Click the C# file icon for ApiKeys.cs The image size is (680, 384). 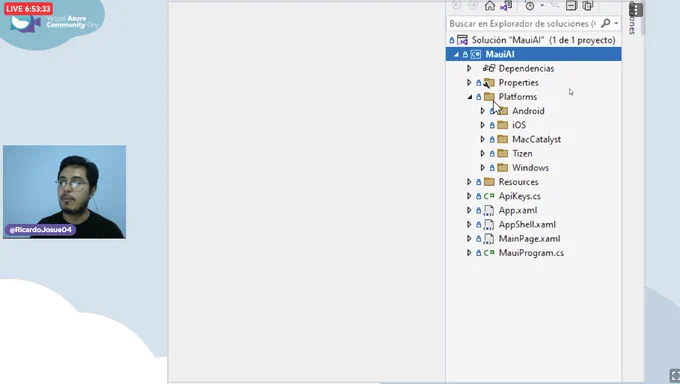pyautogui.click(x=489, y=196)
